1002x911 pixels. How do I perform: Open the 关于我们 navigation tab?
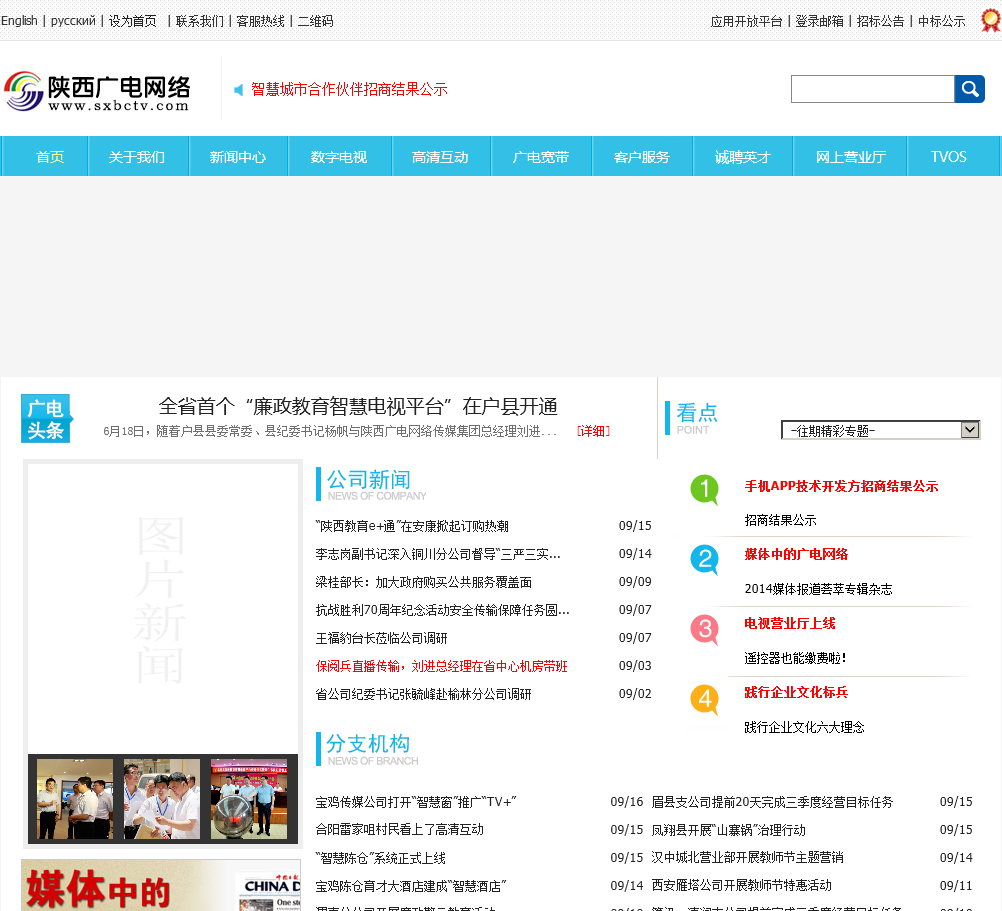[137, 157]
